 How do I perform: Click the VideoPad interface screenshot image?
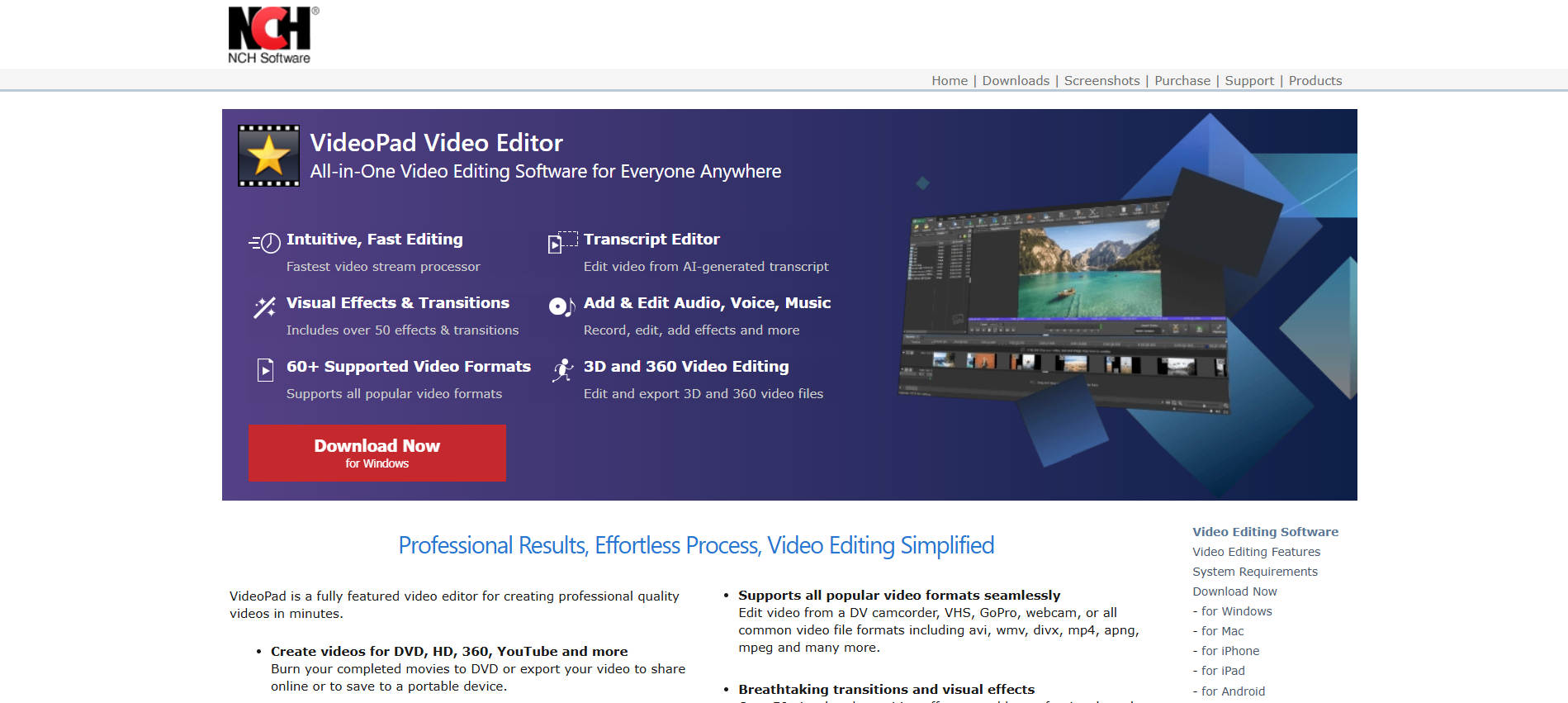tap(1065, 306)
